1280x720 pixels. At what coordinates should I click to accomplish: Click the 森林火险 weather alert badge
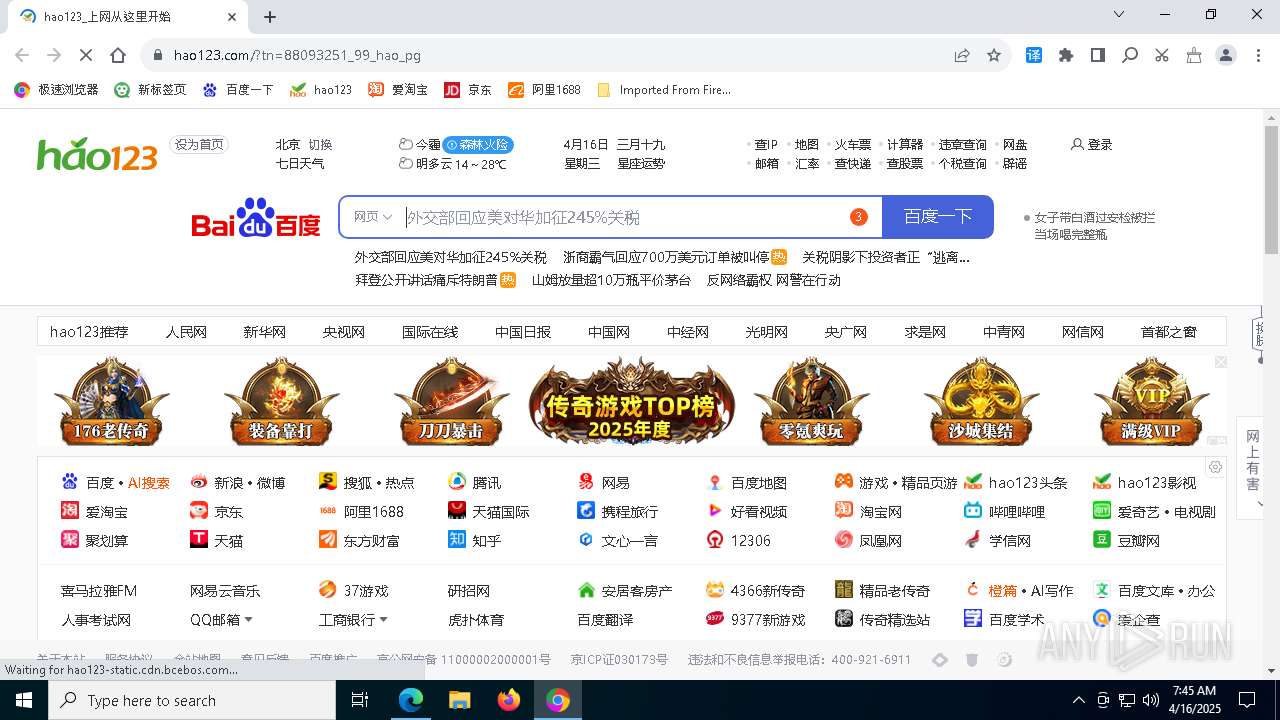click(478, 144)
